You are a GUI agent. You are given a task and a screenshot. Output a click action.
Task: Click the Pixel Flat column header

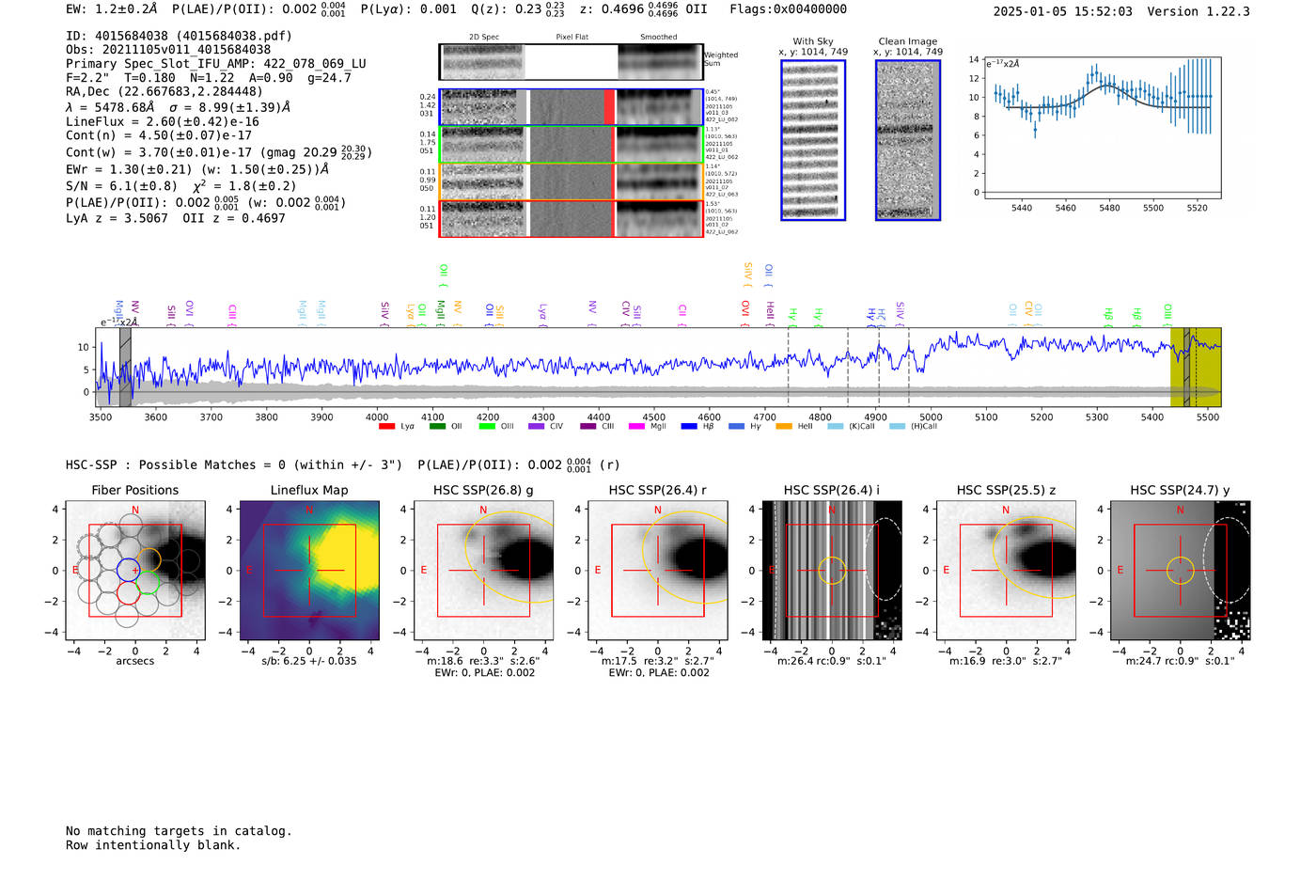click(x=572, y=38)
